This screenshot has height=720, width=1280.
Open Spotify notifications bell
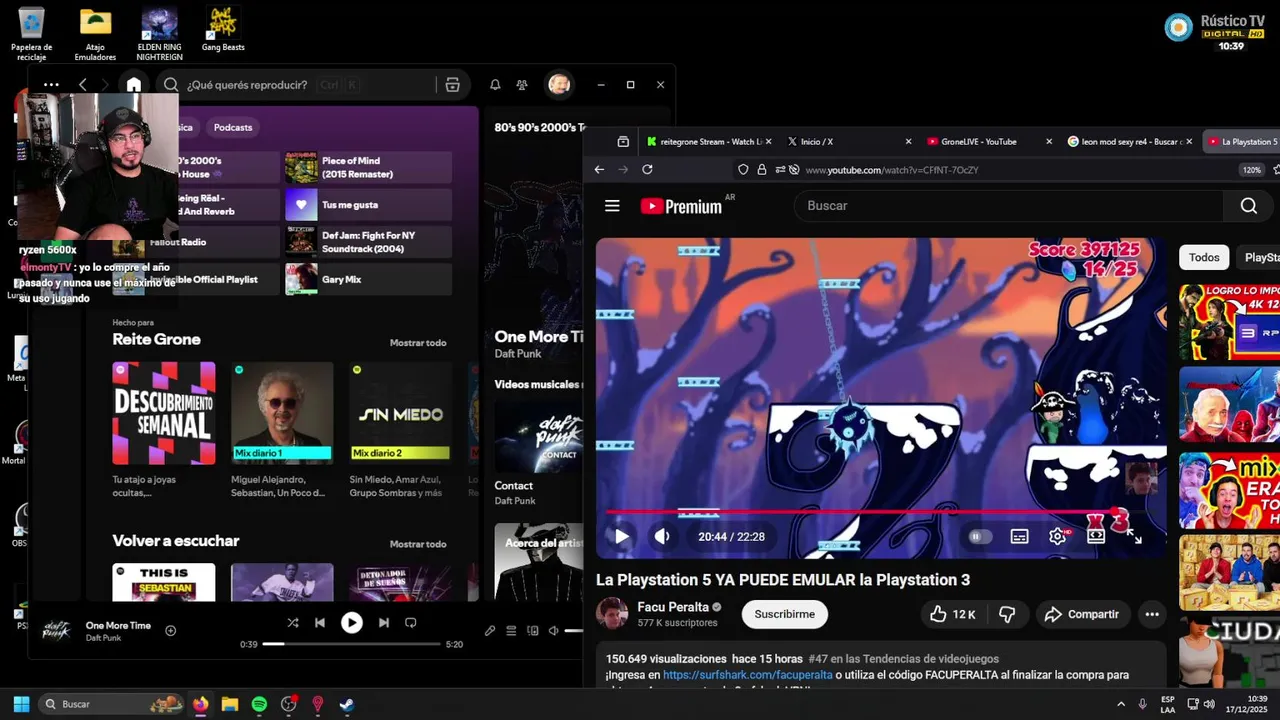[x=495, y=85]
